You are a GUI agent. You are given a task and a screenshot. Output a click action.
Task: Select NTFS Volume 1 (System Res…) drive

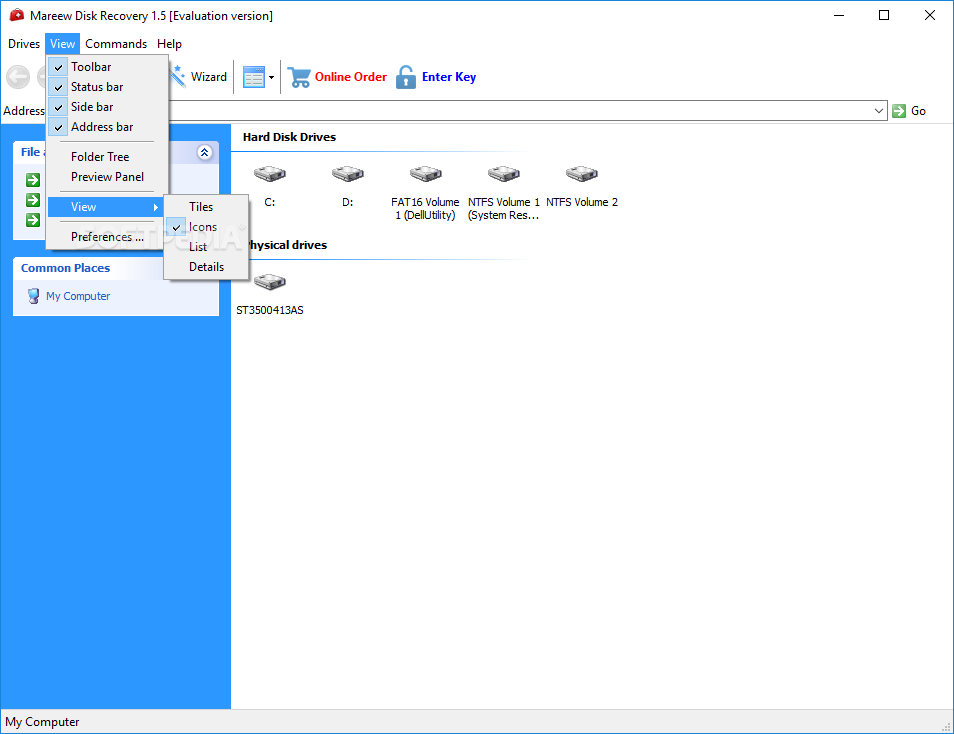coord(503,174)
